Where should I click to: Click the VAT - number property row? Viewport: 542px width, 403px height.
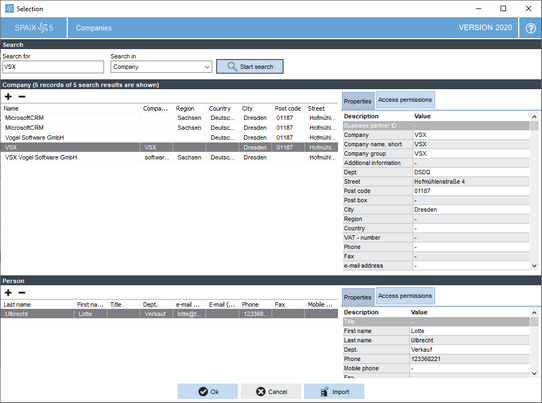436,238
